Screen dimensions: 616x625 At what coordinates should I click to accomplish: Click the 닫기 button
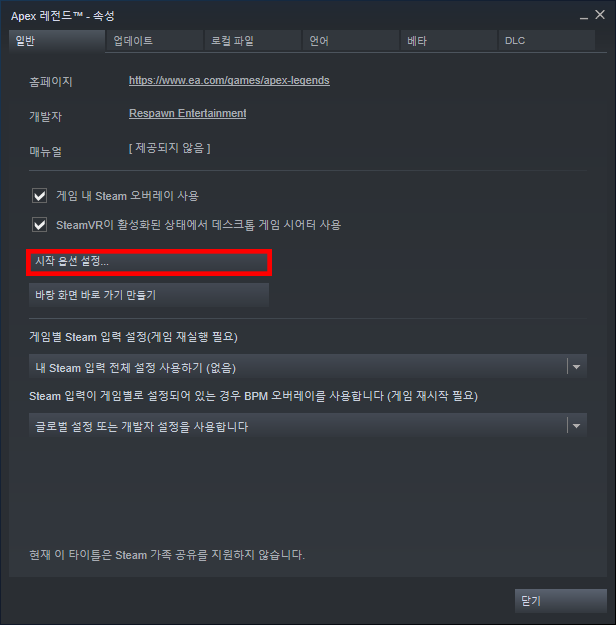(561, 601)
